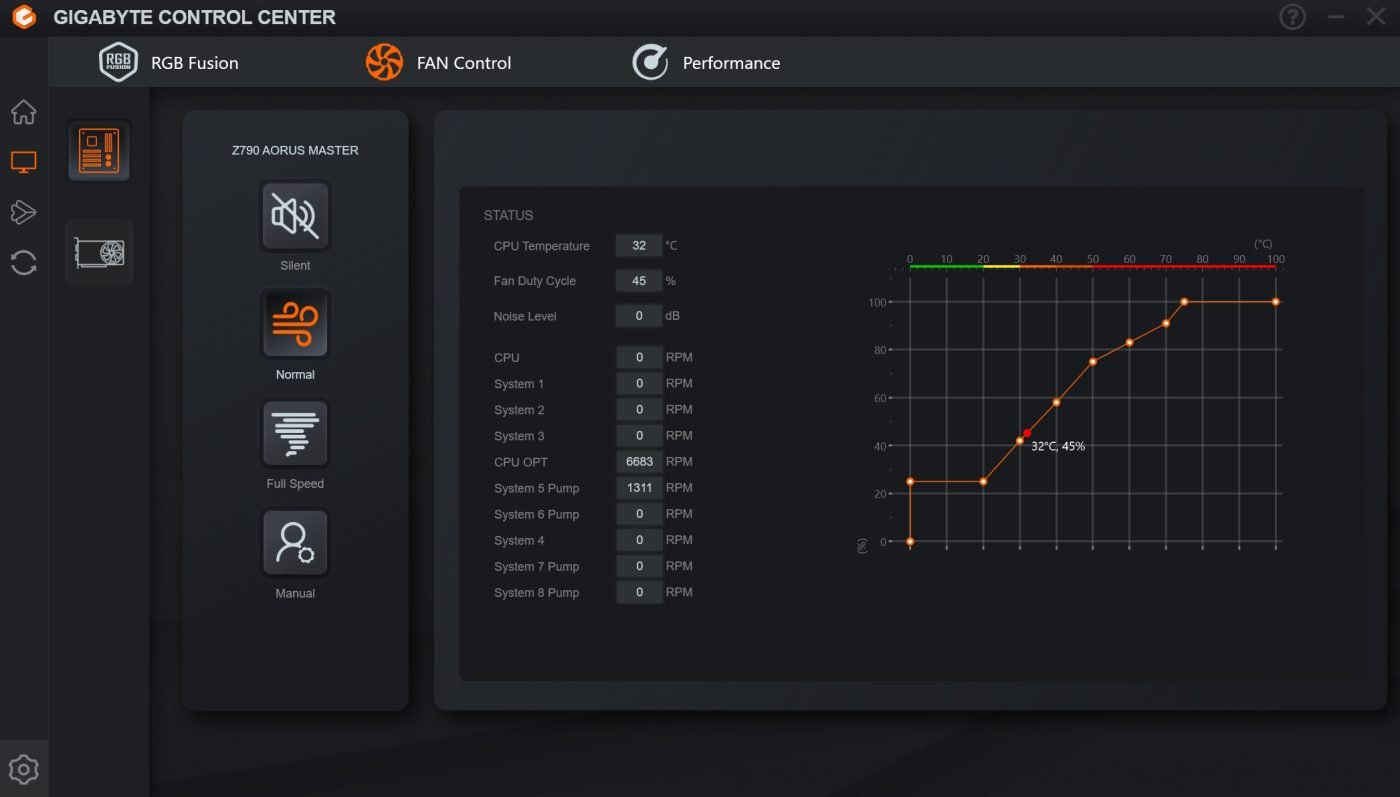Click the System 3 label
This screenshot has height=797, width=1400.
coord(519,436)
